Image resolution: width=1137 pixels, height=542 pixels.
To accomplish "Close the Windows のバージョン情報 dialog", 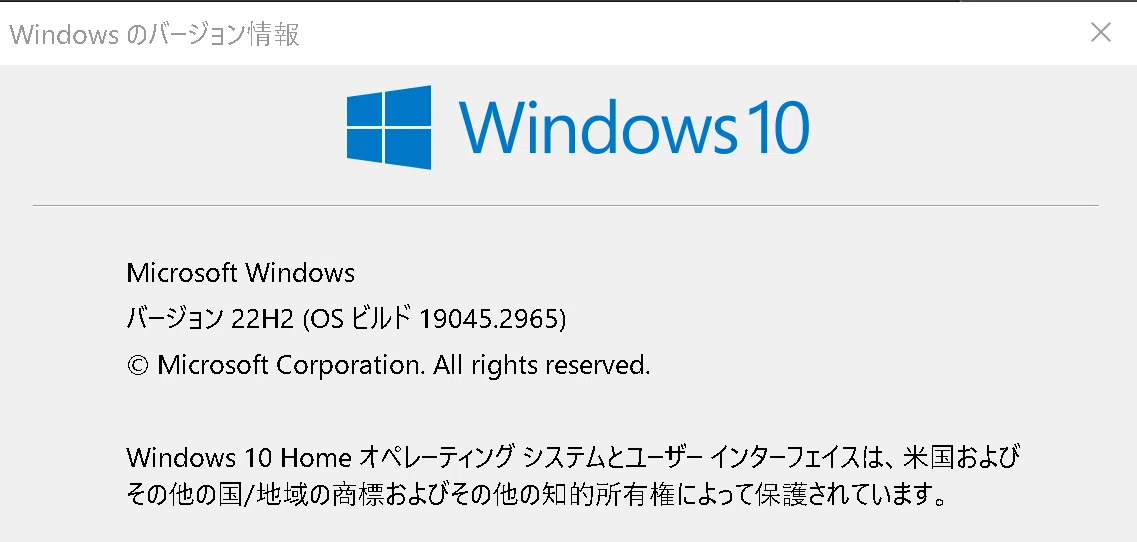I will click(1101, 33).
